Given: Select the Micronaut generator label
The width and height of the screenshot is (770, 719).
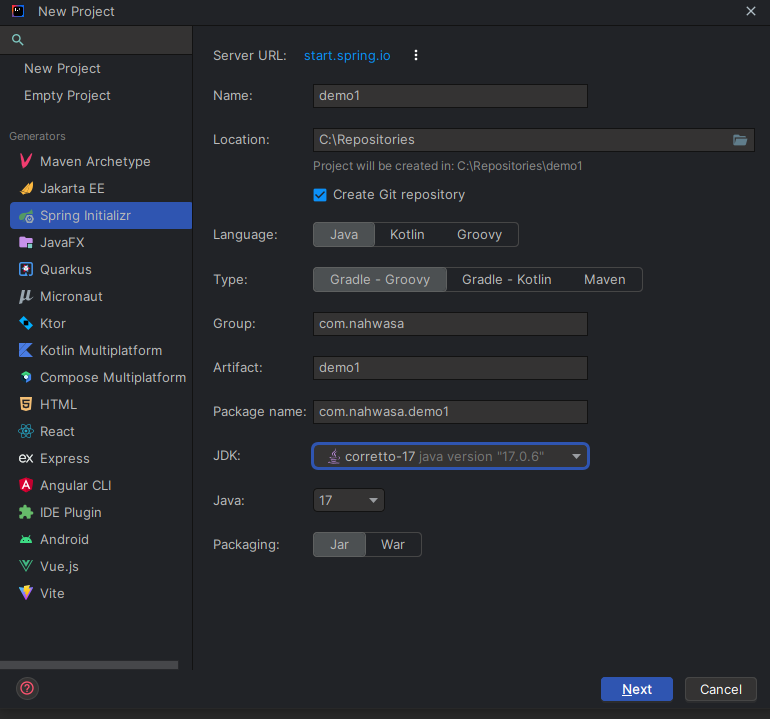Looking at the screenshot, I should click(x=71, y=297).
